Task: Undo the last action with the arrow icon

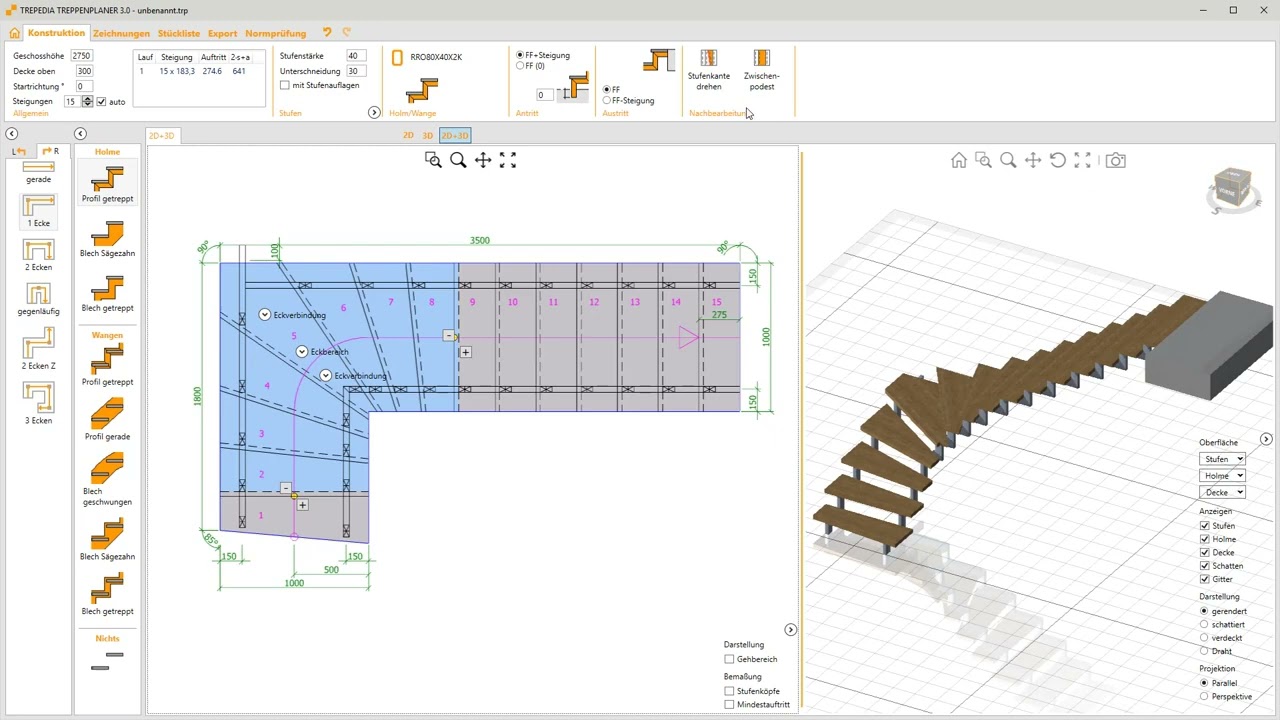Action: 327,33
